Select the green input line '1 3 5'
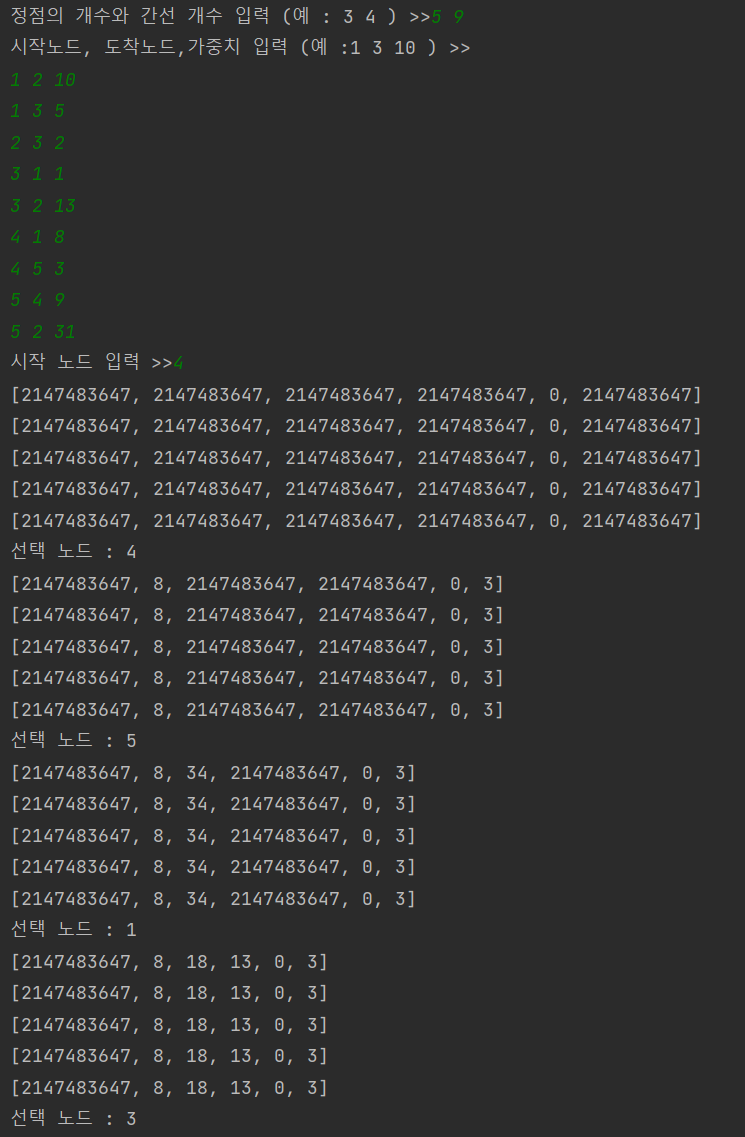 (x=38, y=111)
